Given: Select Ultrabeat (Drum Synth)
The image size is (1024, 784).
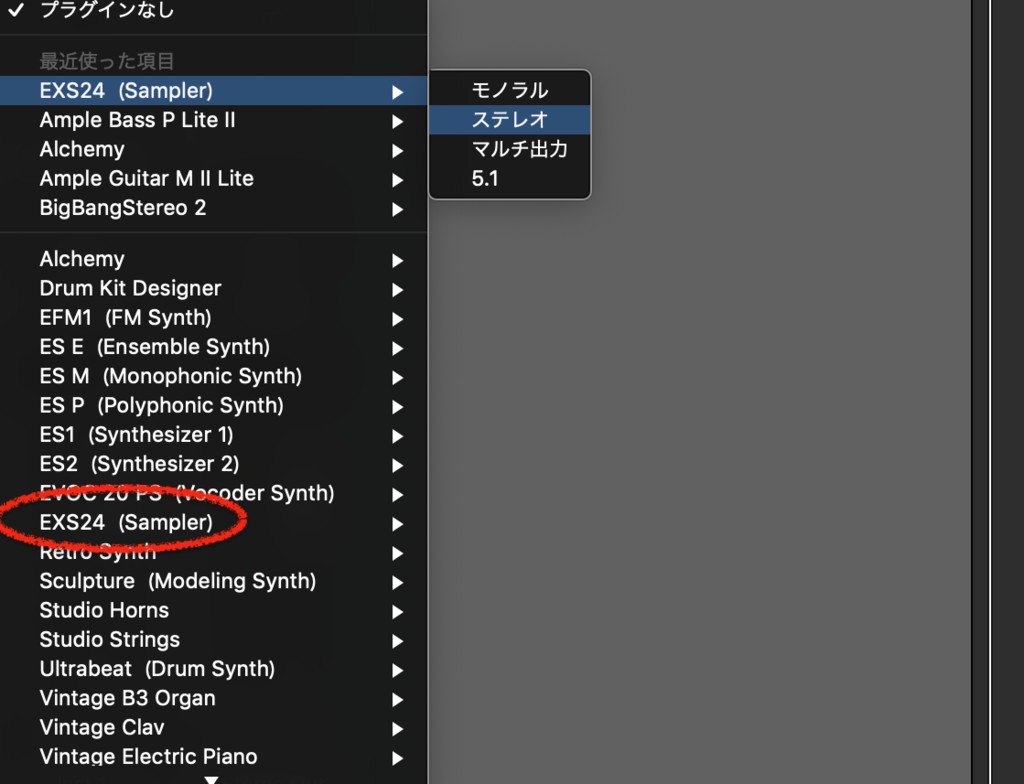Looking at the screenshot, I should click(x=214, y=669).
